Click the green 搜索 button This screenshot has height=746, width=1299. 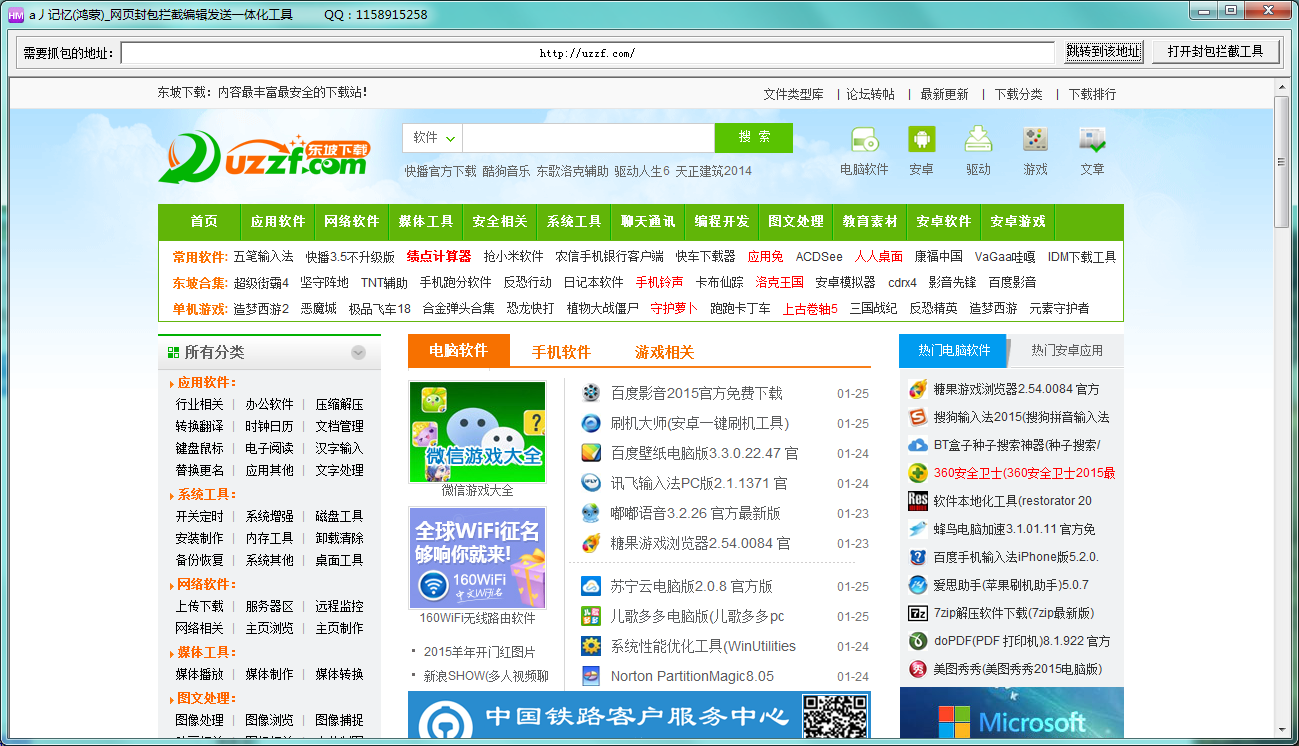pyautogui.click(x=754, y=138)
